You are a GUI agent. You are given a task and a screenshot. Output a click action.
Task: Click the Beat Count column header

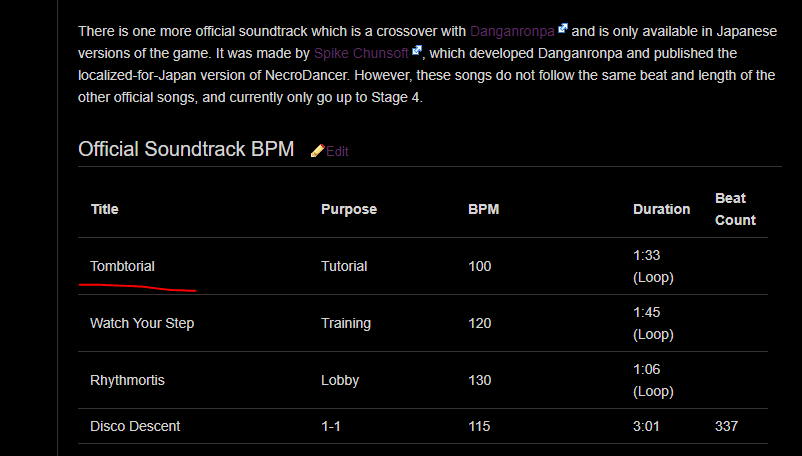735,209
